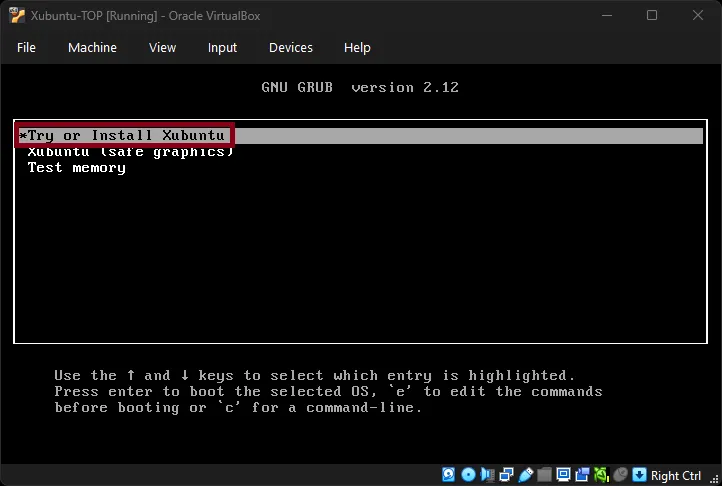Click the shared folders status icon
The width and height of the screenshot is (722, 486).
[x=544, y=475]
